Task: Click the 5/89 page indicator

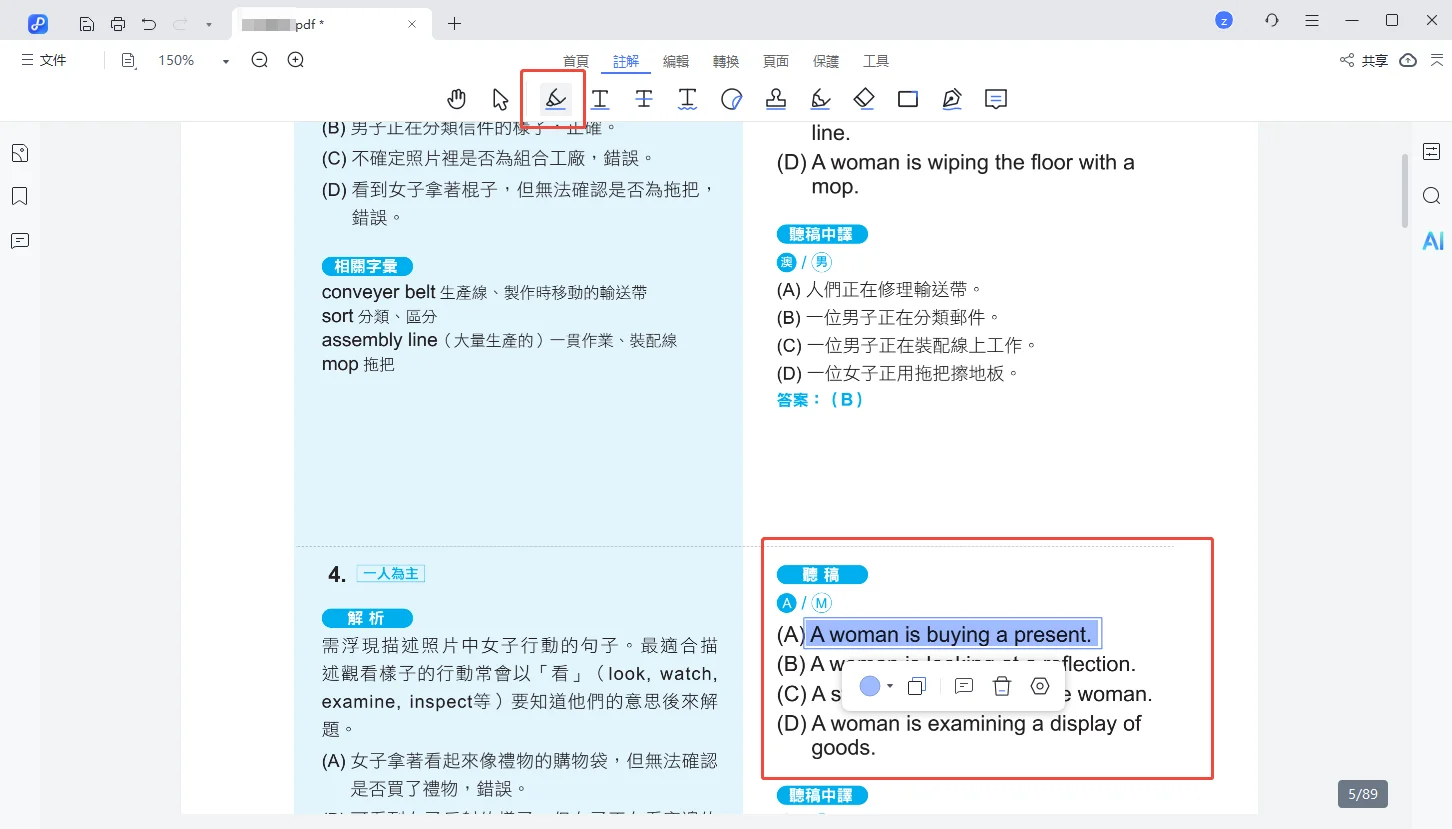Action: pyautogui.click(x=1362, y=794)
